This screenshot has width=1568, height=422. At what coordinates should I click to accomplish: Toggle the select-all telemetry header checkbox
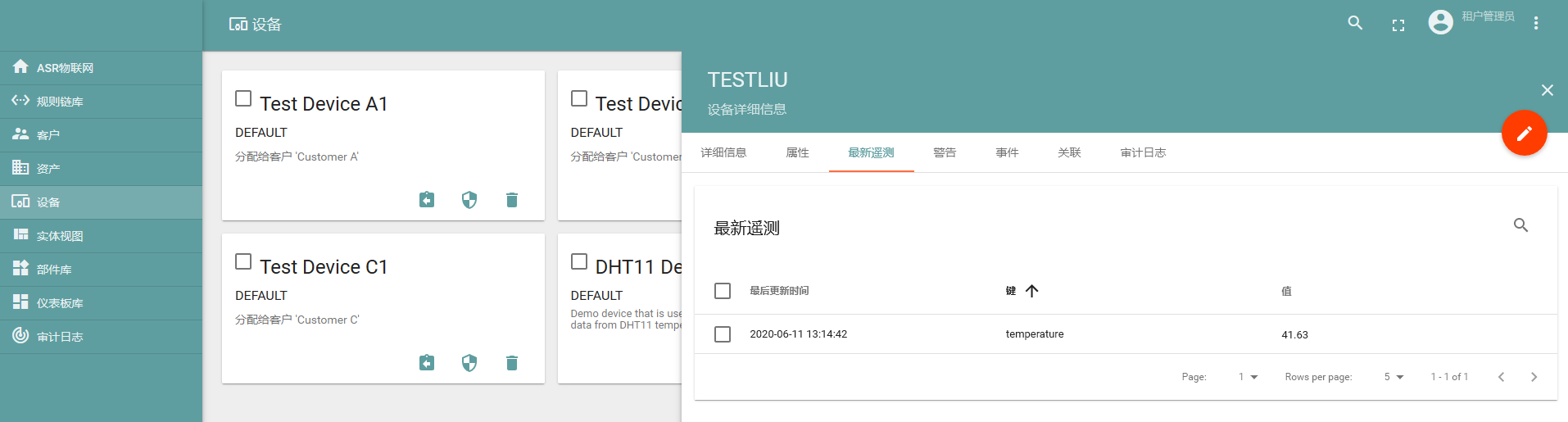tap(723, 291)
